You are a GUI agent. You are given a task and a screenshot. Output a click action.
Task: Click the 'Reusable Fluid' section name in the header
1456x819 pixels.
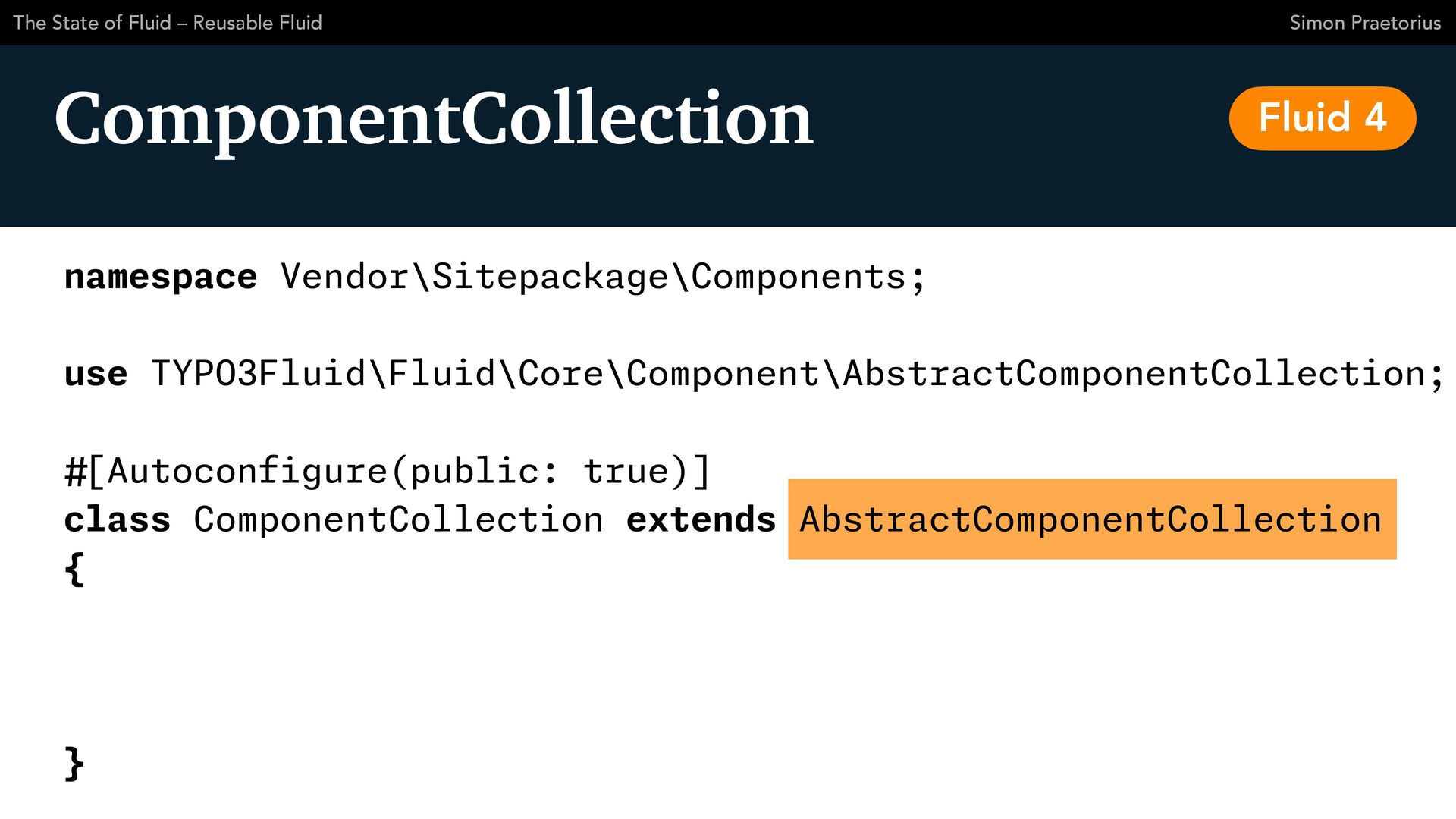[x=258, y=23]
